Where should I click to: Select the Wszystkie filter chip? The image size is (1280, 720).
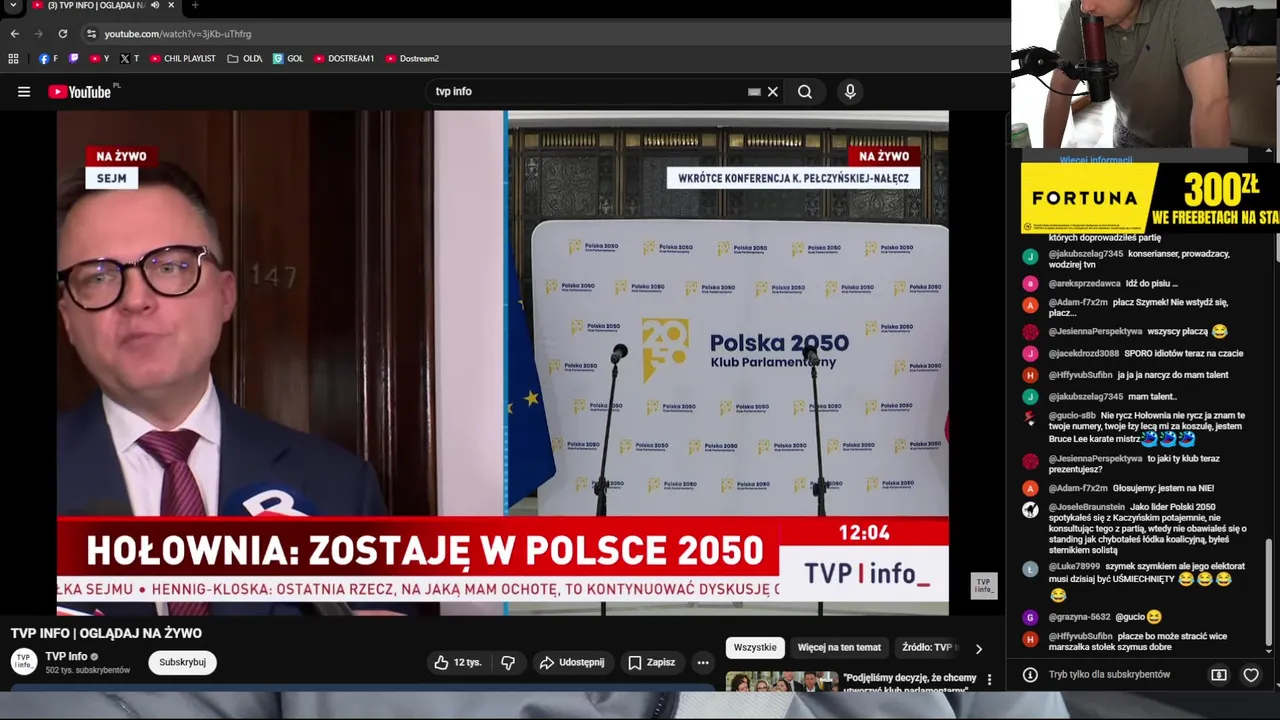tap(755, 648)
